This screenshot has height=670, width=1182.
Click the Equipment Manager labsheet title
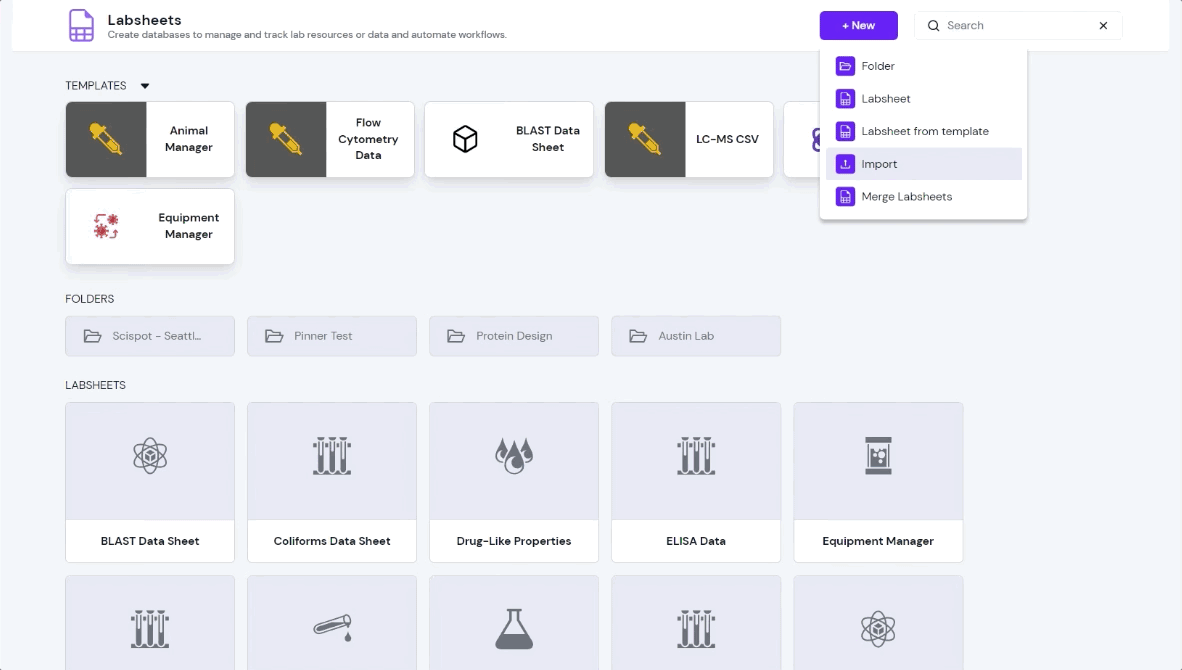pos(878,541)
